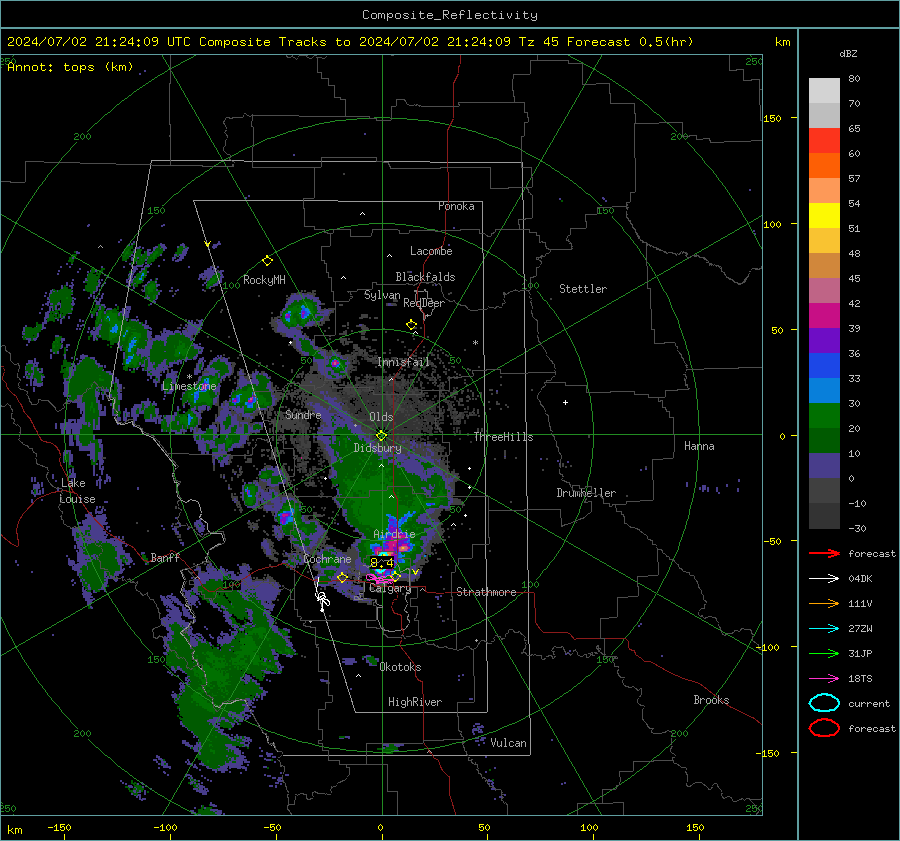900x841 pixels.
Task: Select the orange 111V track arrow
Action: click(x=824, y=603)
